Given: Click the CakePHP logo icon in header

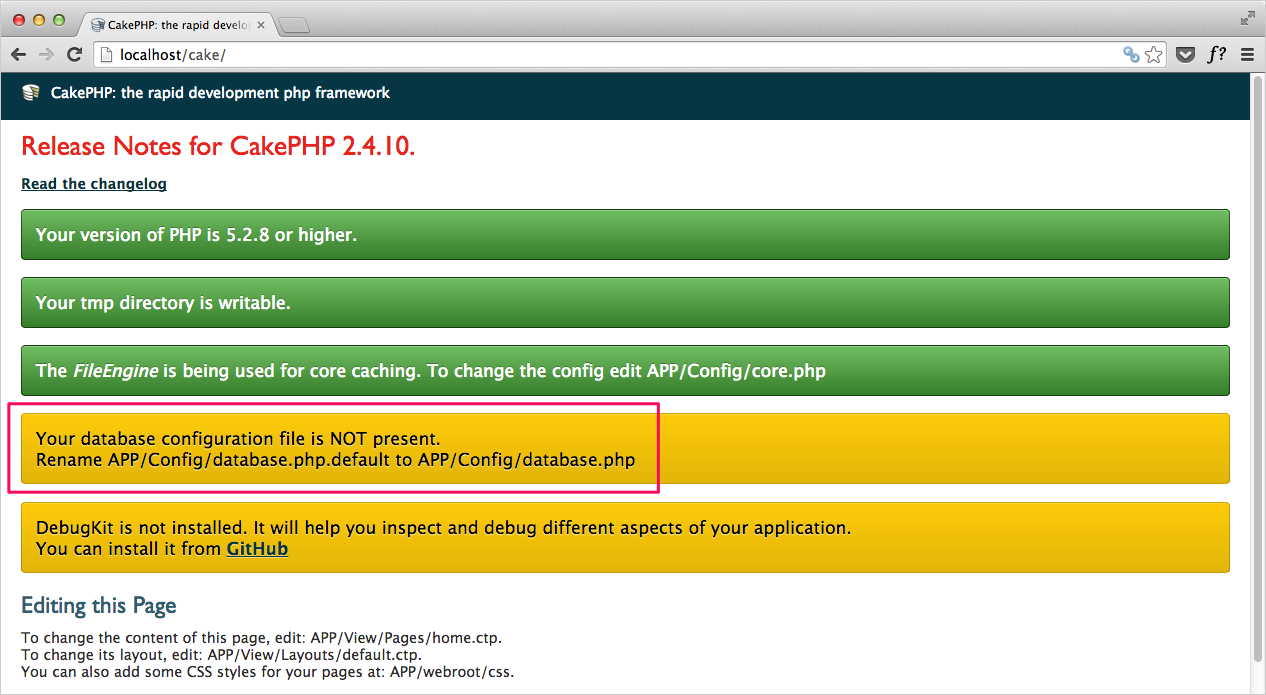Looking at the screenshot, I should (31, 93).
